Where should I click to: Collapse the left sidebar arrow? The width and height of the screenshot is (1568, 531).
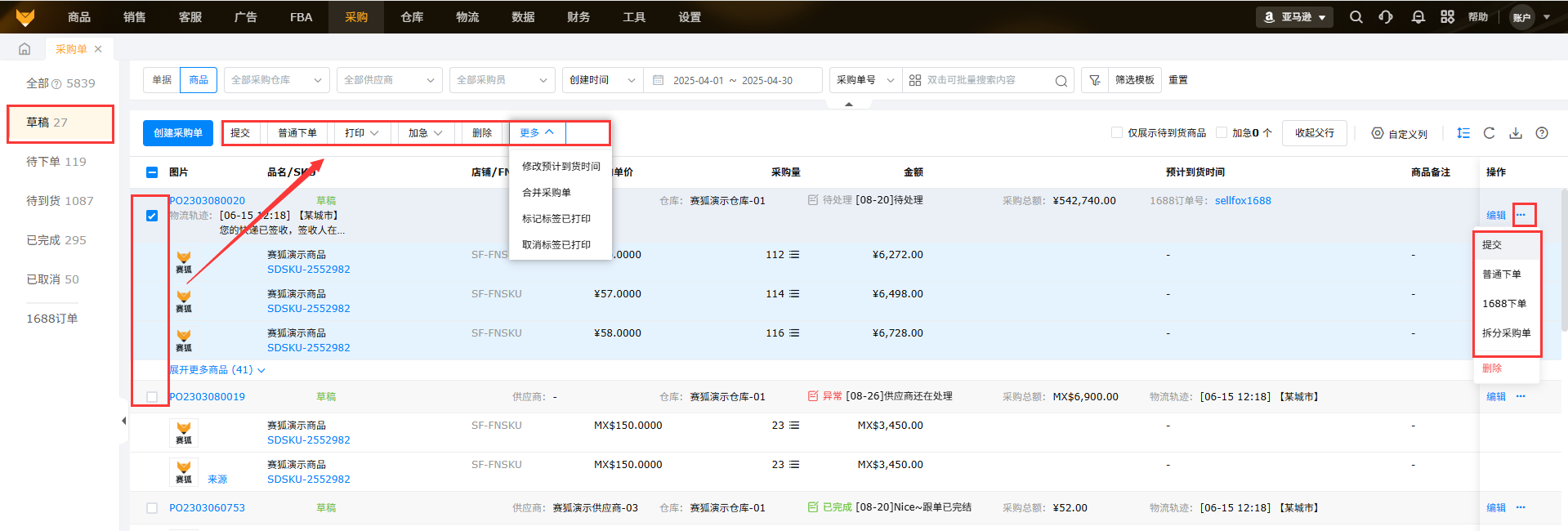124,421
